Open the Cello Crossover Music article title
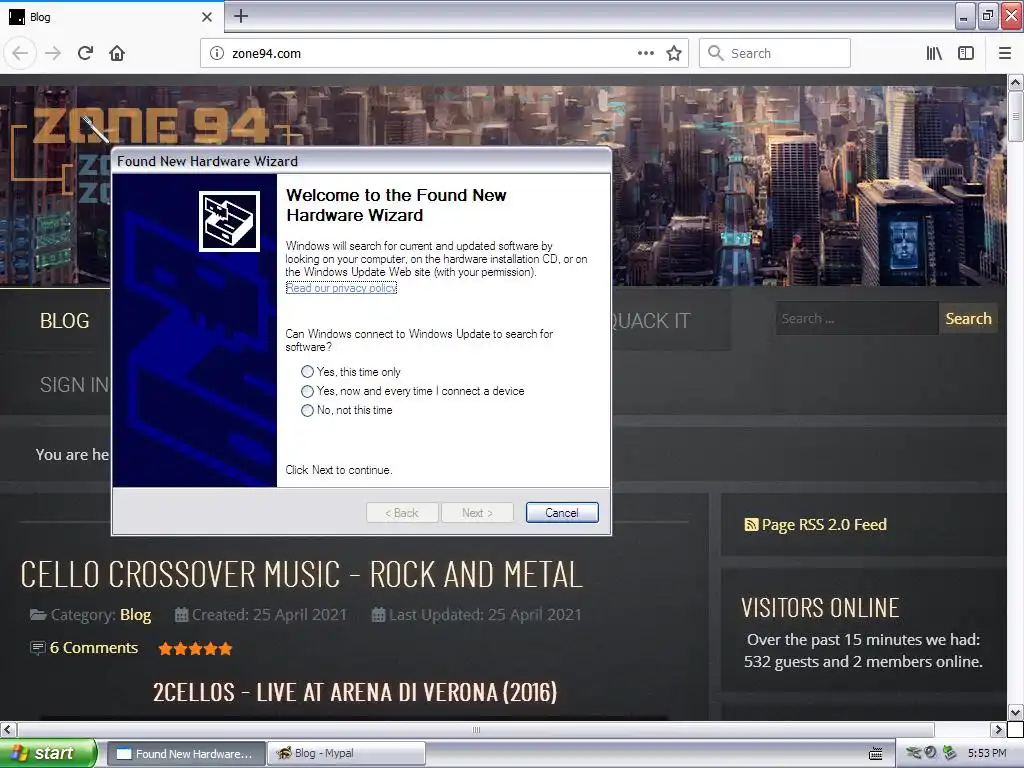The width and height of the screenshot is (1024, 768). tap(301, 575)
